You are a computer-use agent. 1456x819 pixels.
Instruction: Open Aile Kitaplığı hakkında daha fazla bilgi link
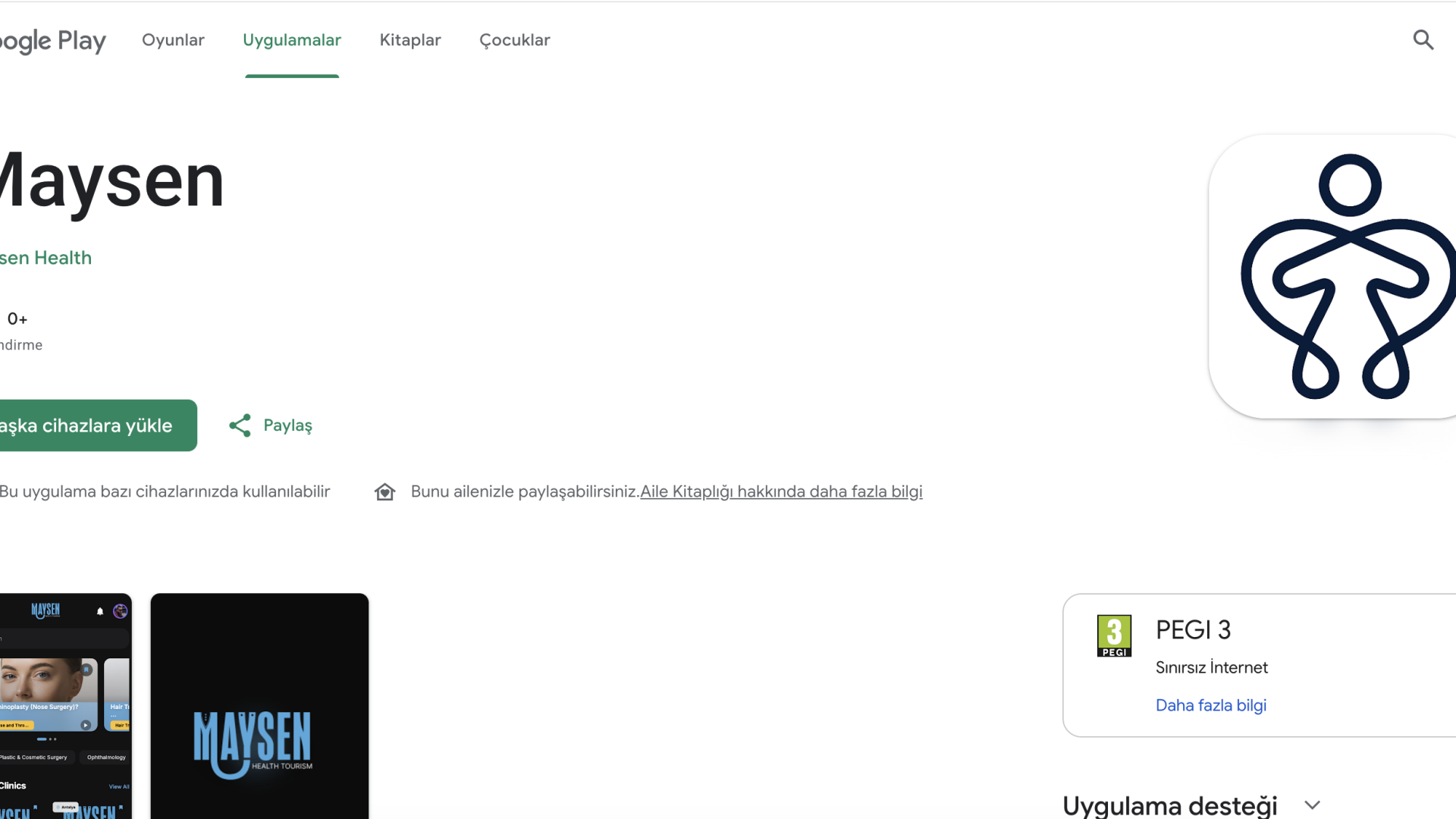(x=781, y=491)
